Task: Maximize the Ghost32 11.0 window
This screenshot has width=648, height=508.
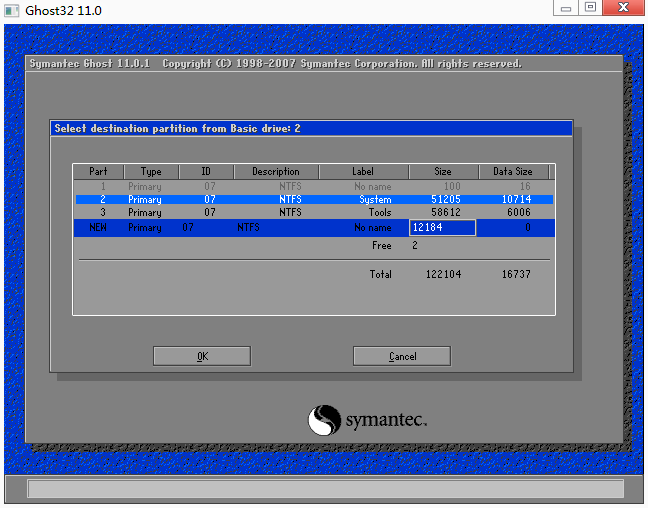Action: point(590,7)
